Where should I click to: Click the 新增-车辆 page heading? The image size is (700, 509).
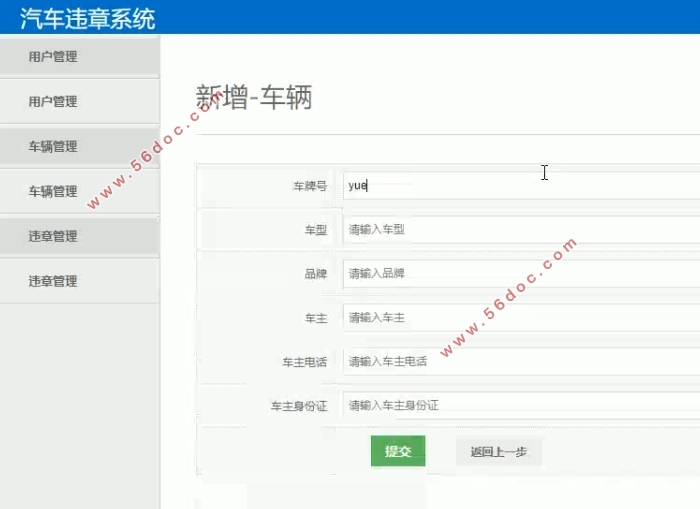254,97
